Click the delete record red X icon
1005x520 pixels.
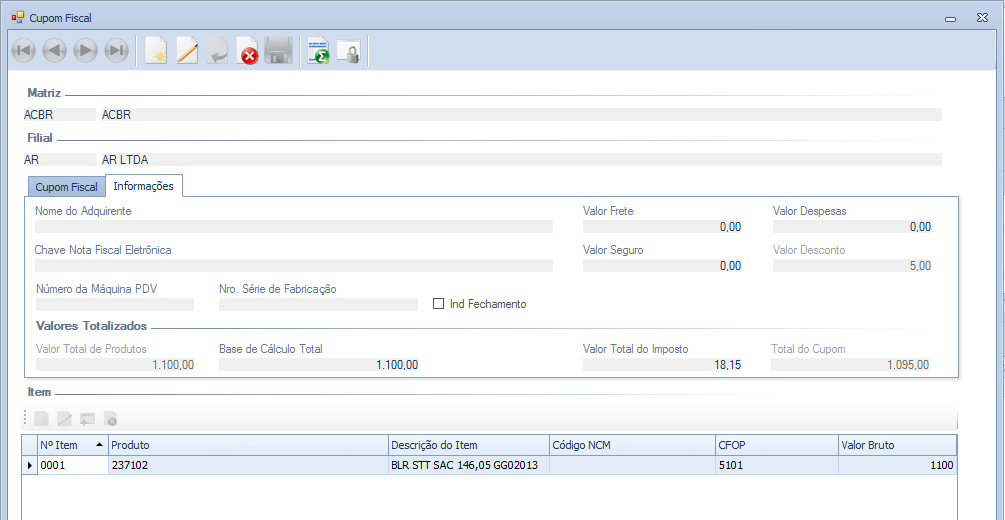248,51
